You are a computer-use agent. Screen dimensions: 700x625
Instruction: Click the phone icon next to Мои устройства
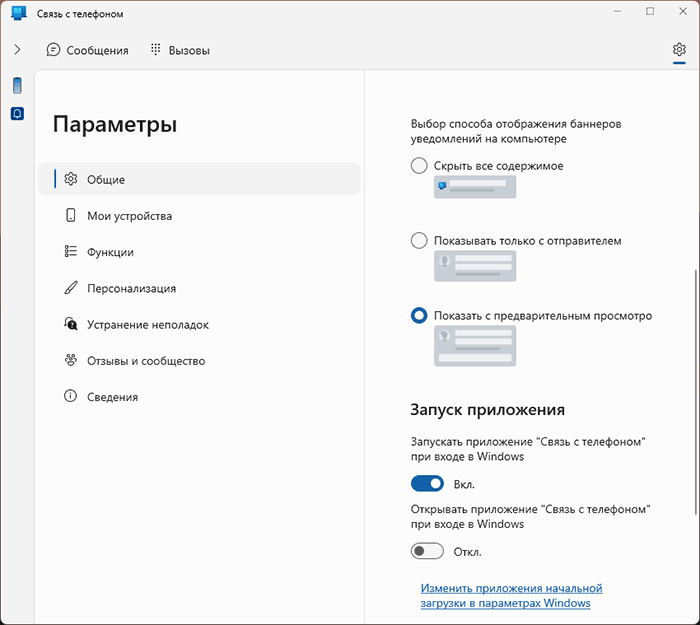tap(71, 215)
